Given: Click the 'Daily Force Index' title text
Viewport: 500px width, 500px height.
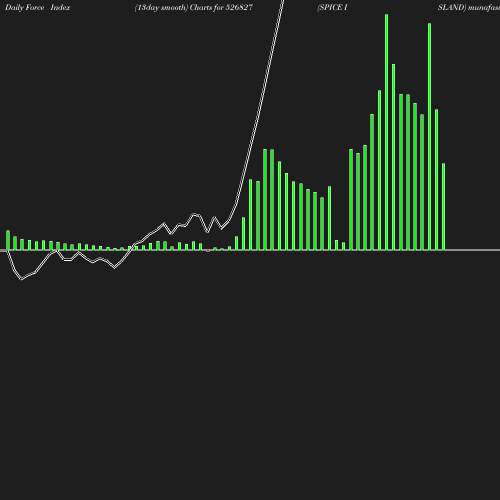Looking at the screenshot, I should click(x=38, y=8).
